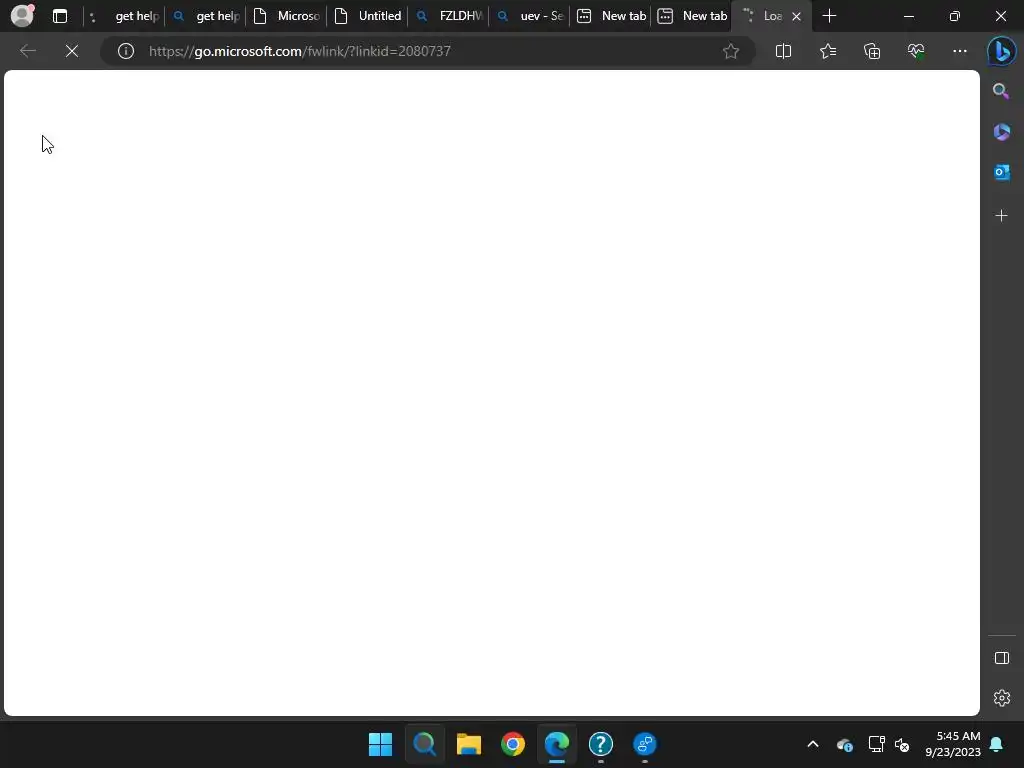Switch to first 'get help' tab
1024x768 pixels.
(x=124, y=16)
